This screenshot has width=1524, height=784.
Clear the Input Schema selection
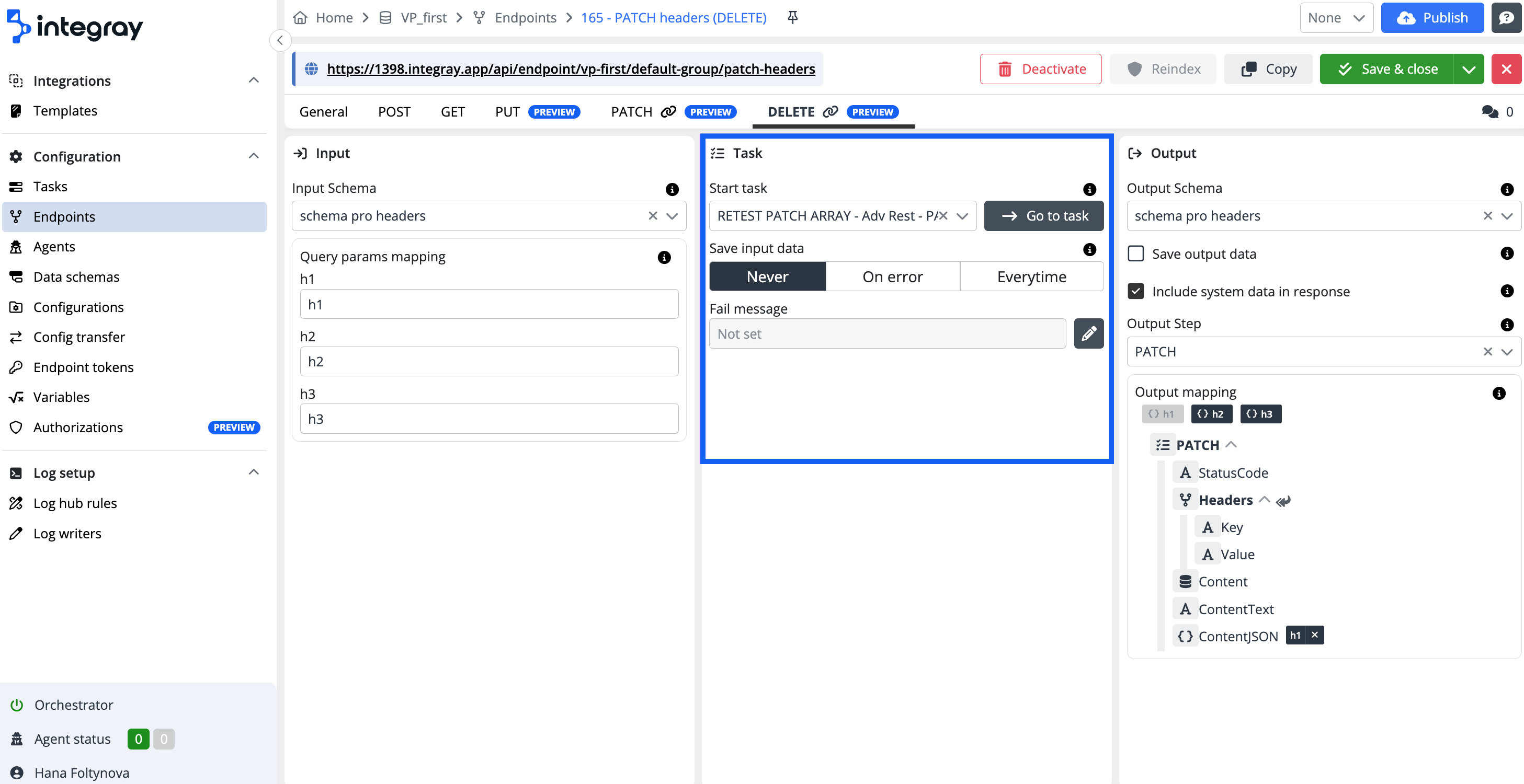click(x=653, y=216)
